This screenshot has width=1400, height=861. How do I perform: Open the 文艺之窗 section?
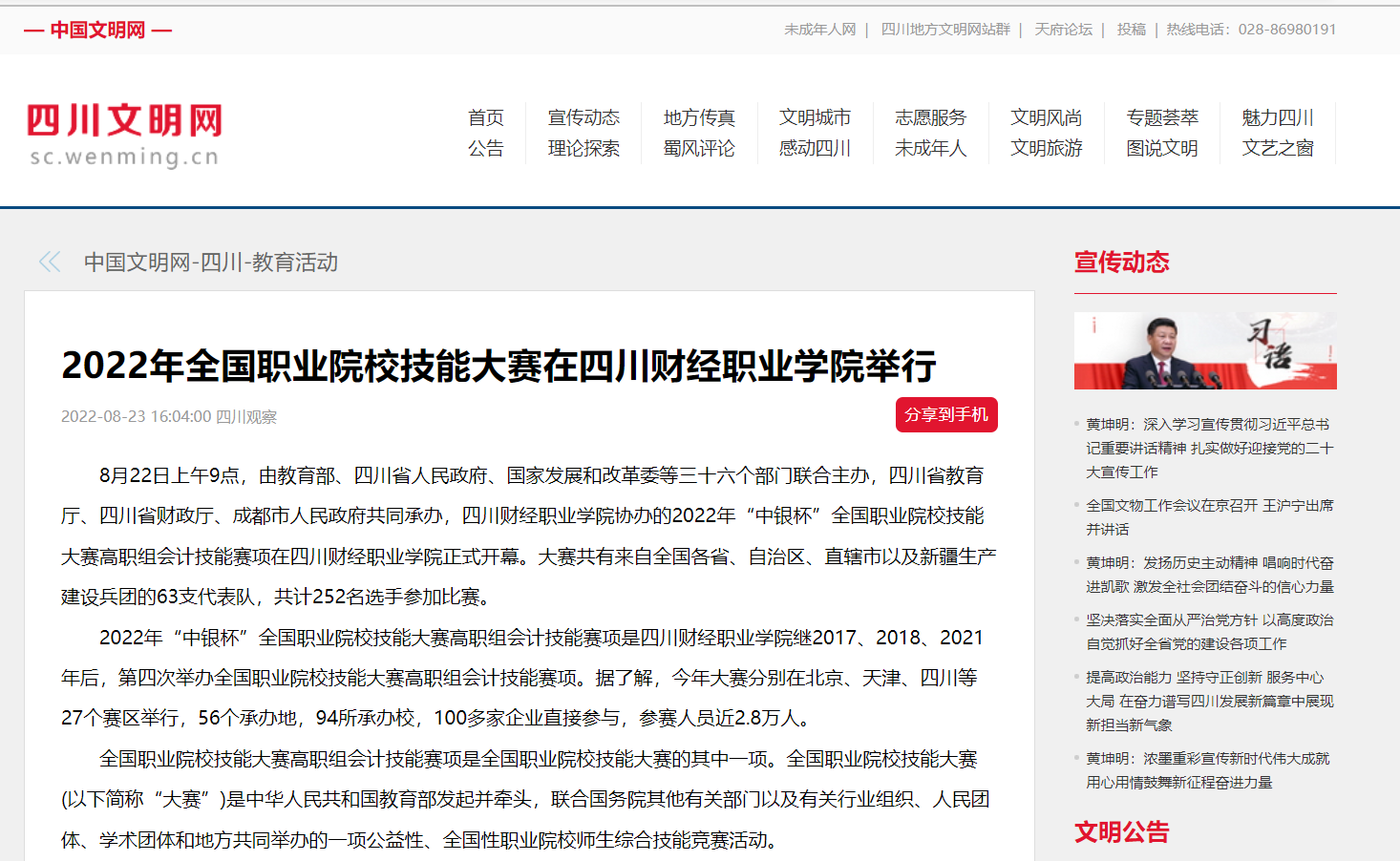click(1278, 150)
